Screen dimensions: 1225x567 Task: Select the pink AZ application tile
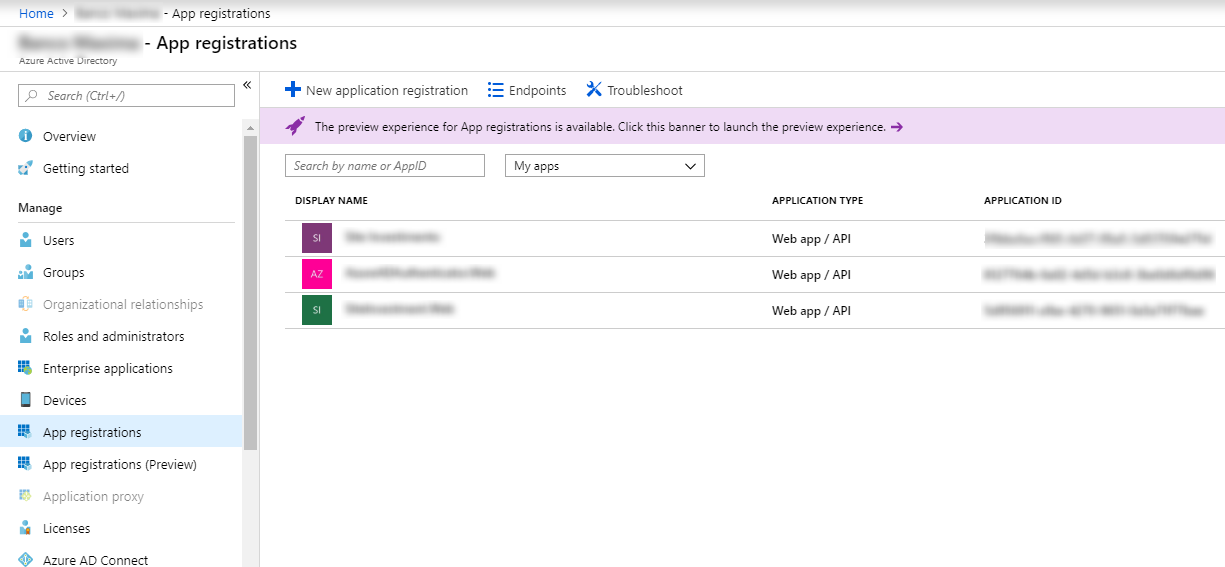(x=316, y=274)
